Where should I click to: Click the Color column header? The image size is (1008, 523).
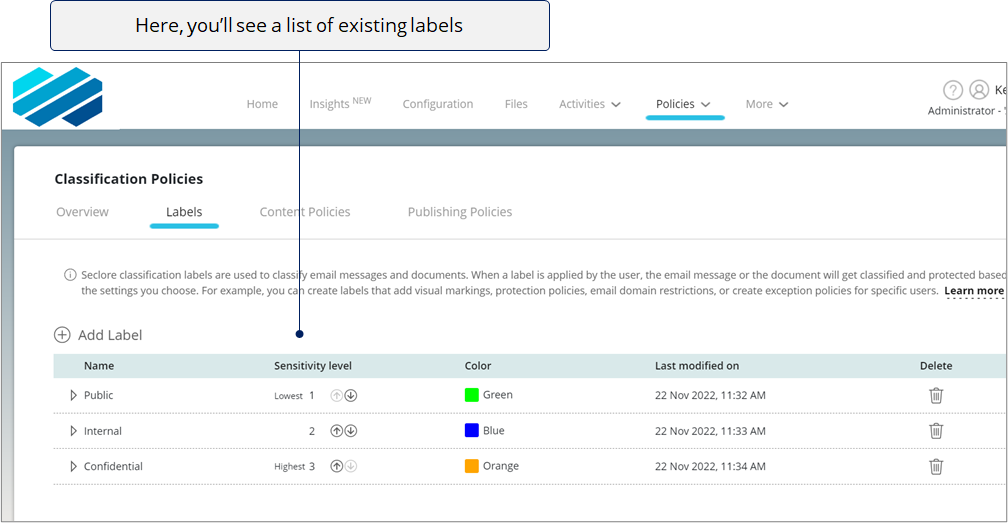click(x=478, y=366)
